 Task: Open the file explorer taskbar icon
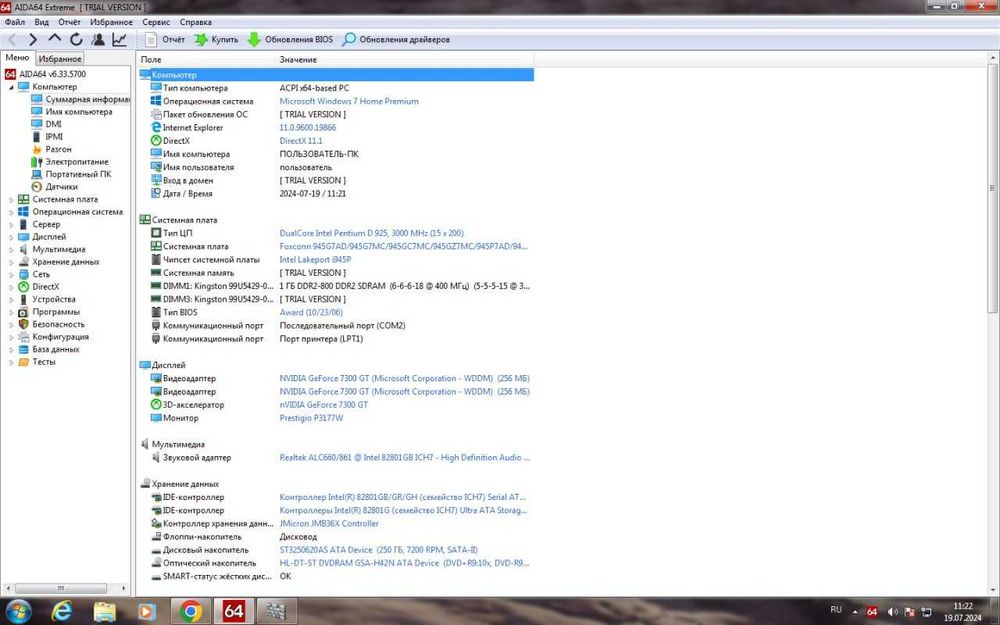105,612
